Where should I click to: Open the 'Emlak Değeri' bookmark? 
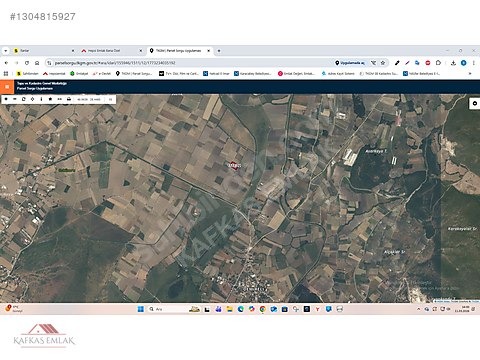[x=296, y=73]
